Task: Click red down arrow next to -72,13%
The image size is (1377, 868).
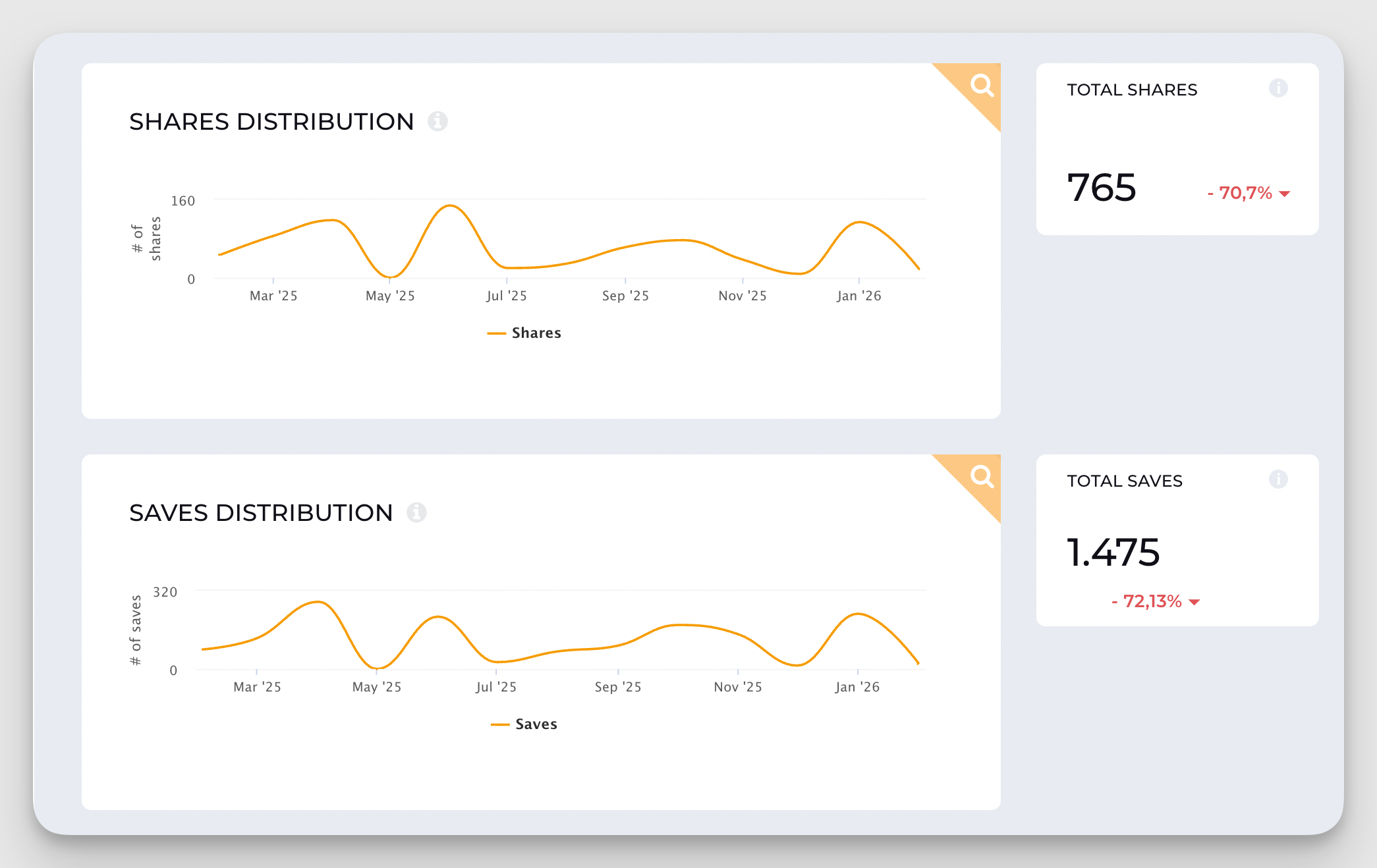Action: click(x=1194, y=602)
